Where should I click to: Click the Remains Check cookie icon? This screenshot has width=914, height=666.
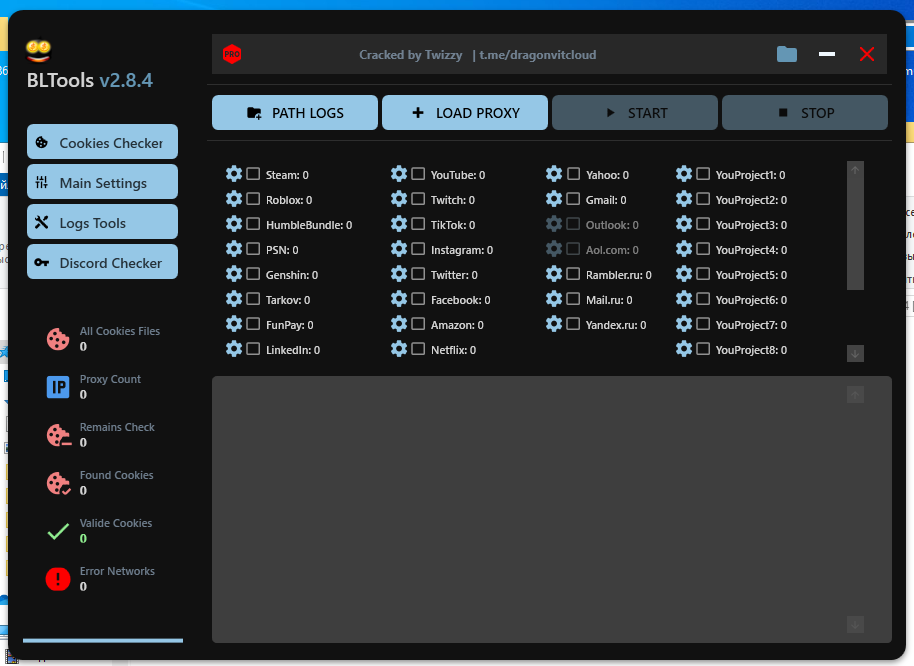click(58, 435)
